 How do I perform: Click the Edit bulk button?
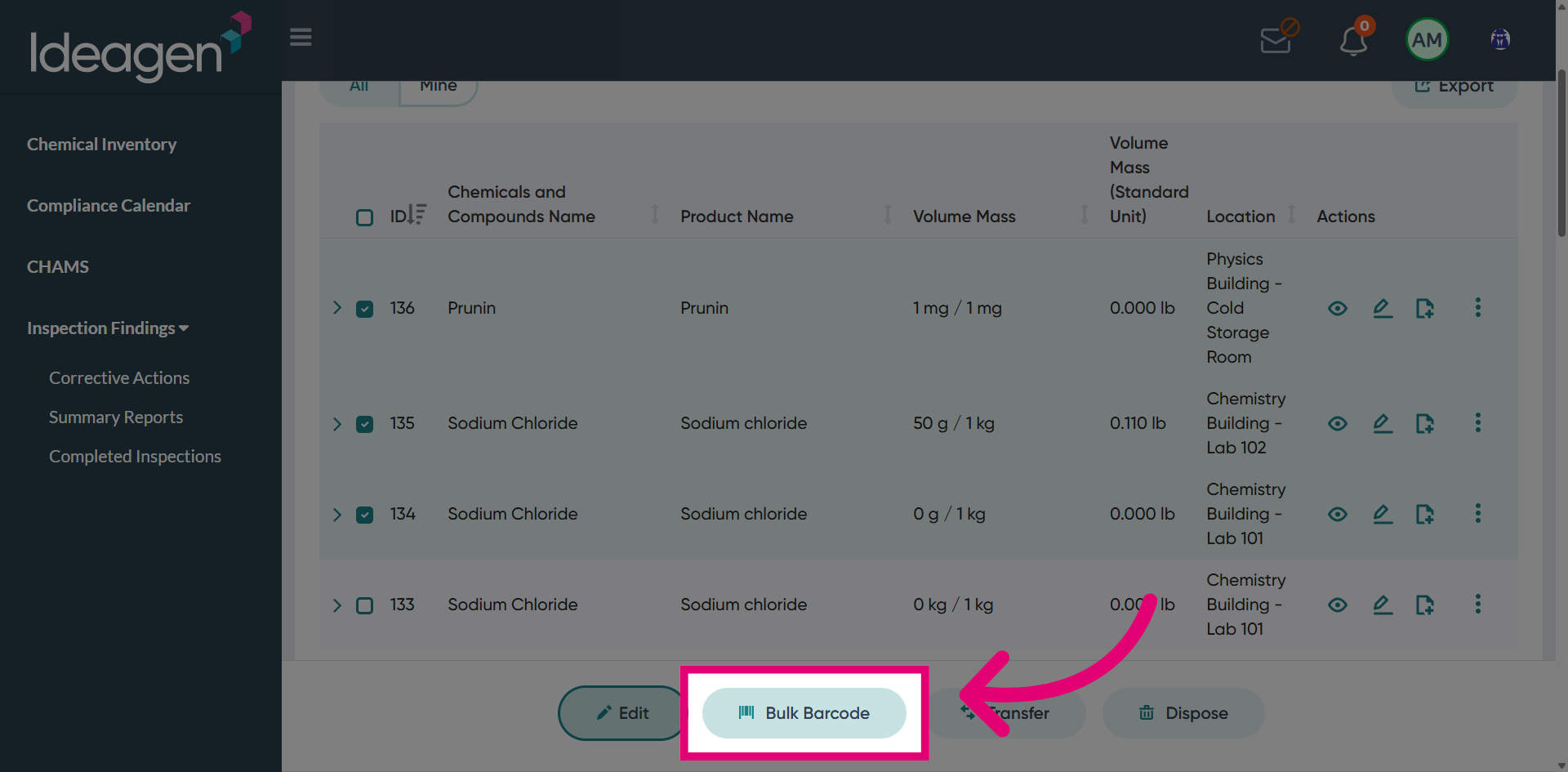pos(621,713)
